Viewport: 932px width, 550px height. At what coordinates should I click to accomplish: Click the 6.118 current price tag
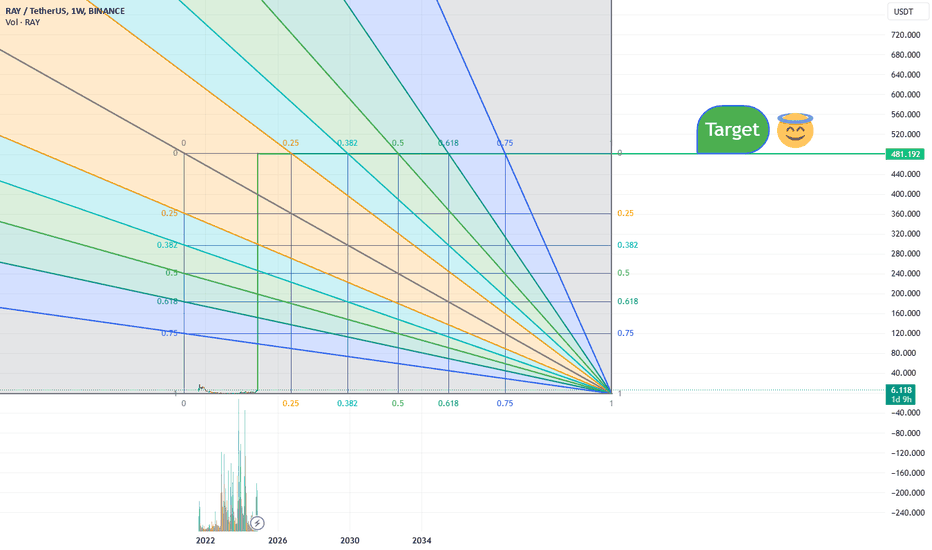tap(901, 390)
